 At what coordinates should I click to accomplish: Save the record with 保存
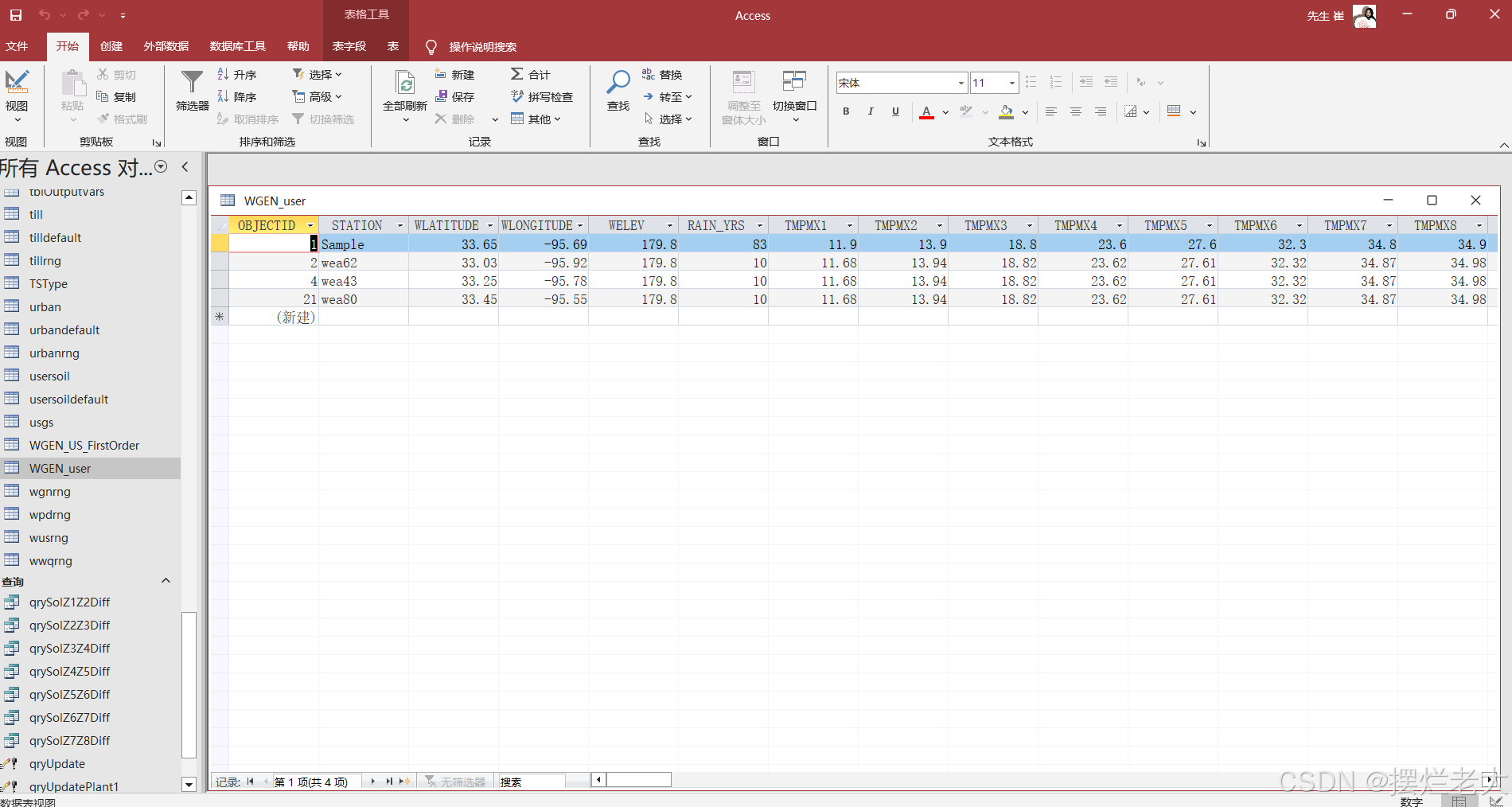click(454, 97)
